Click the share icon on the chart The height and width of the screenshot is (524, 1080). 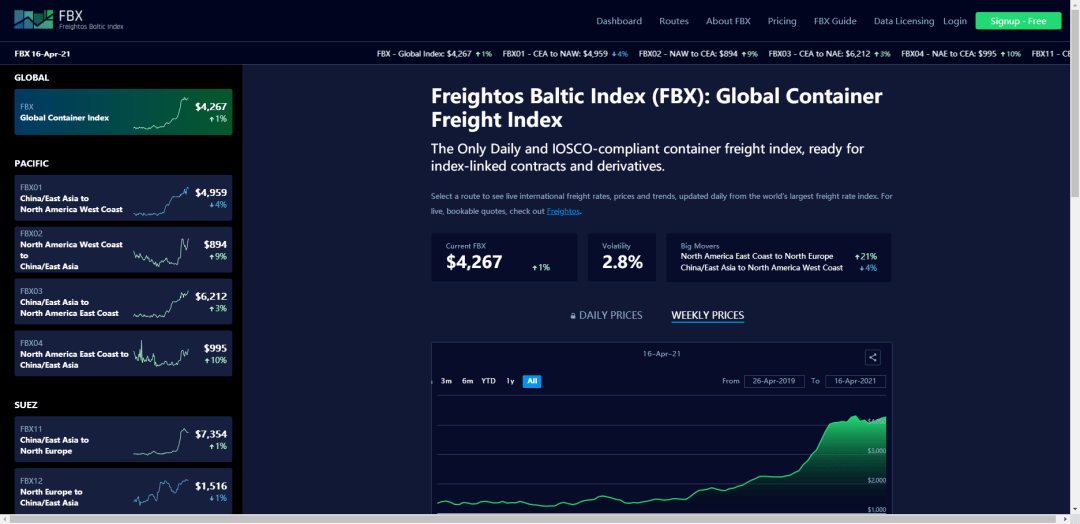873,357
